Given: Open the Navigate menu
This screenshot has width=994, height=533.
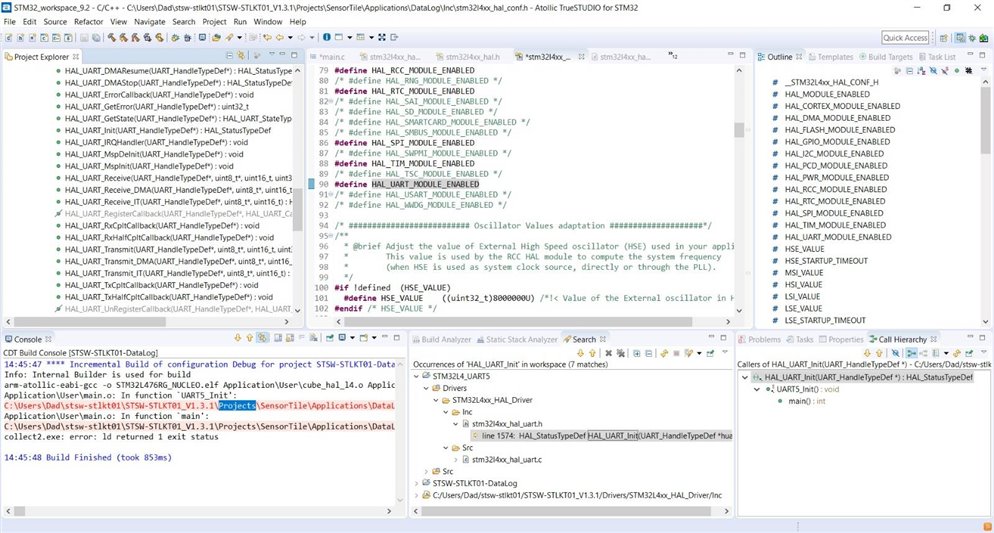Looking at the screenshot, I should pyautogui.click(x=150, y=21).
